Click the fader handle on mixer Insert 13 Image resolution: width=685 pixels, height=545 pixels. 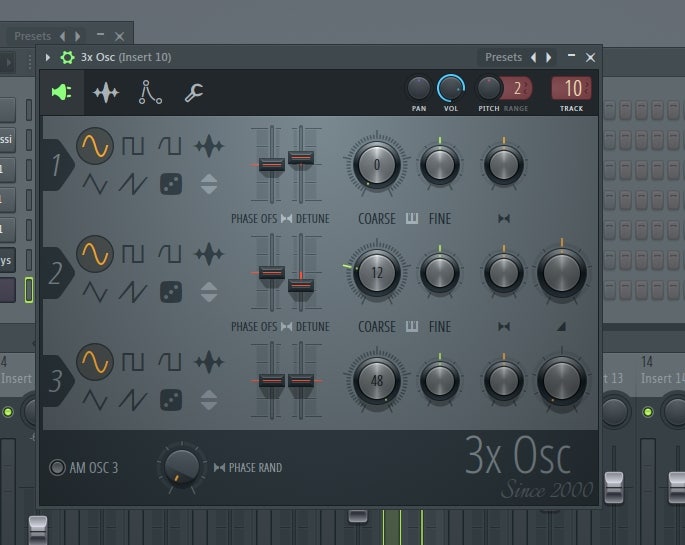coord(613,487)
